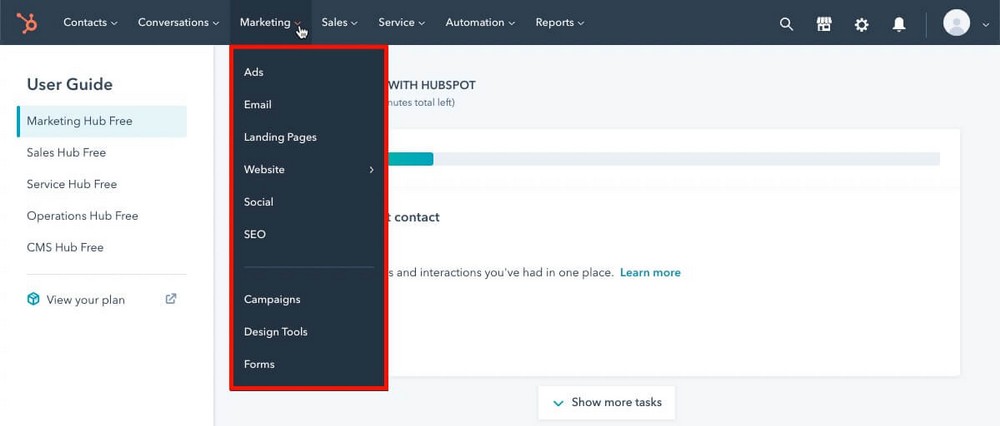
Task: Expand the account menu chevron beside avatar
Action: (985, 25)
